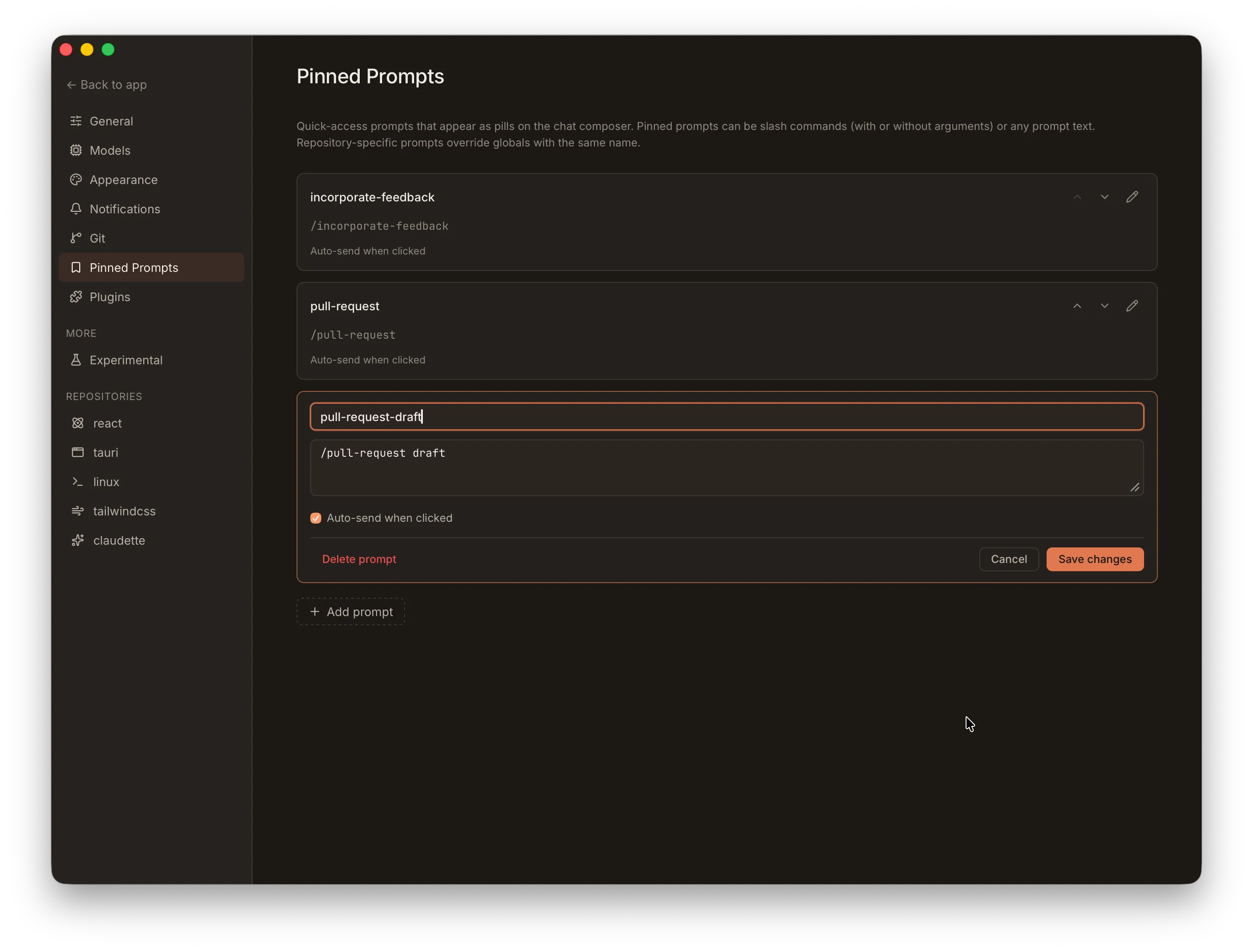Select the claudette repository
1253x952 pixels.
click(151, 540)
